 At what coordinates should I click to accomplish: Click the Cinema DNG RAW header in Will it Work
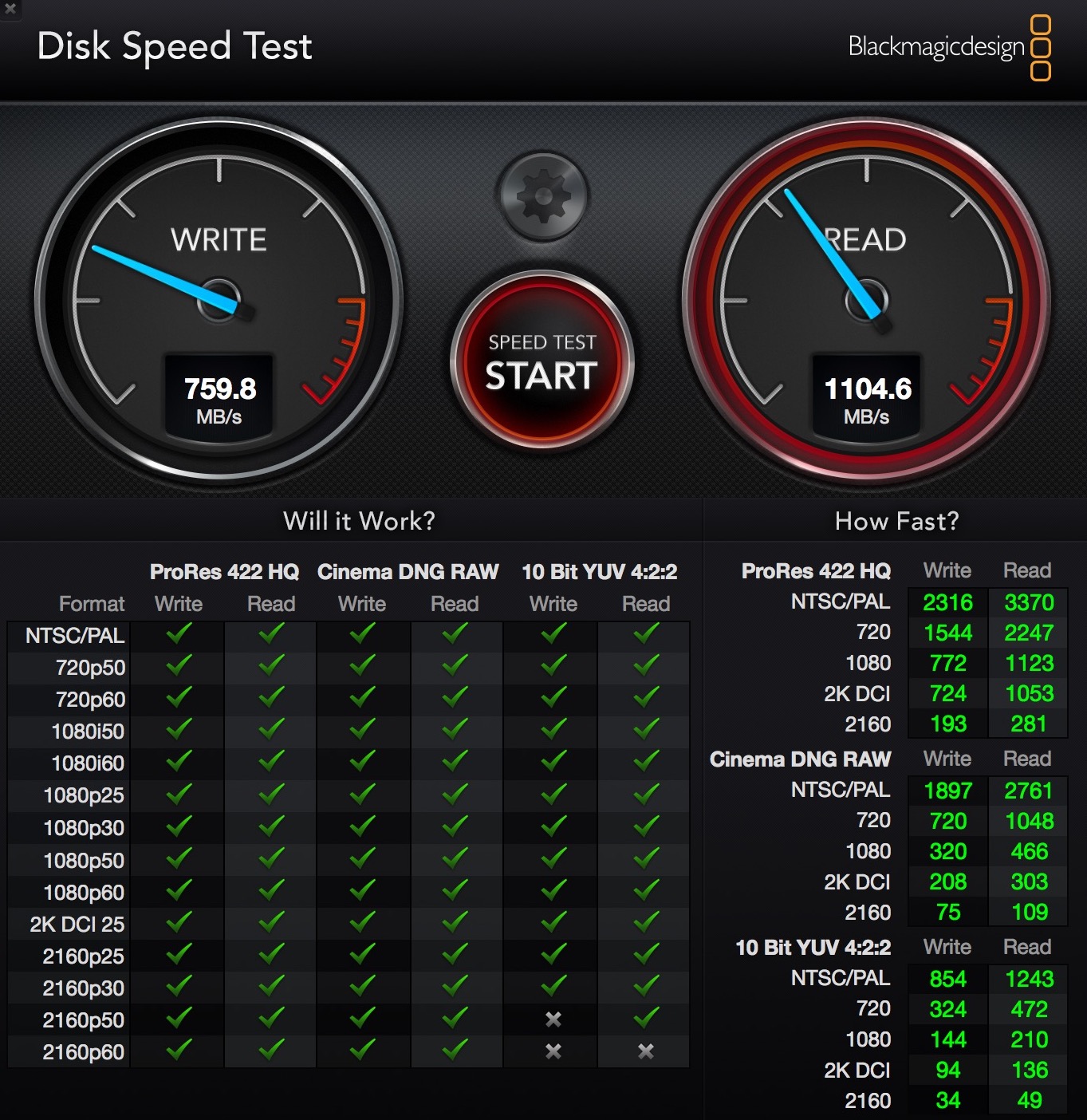click(x=408, y=572)
